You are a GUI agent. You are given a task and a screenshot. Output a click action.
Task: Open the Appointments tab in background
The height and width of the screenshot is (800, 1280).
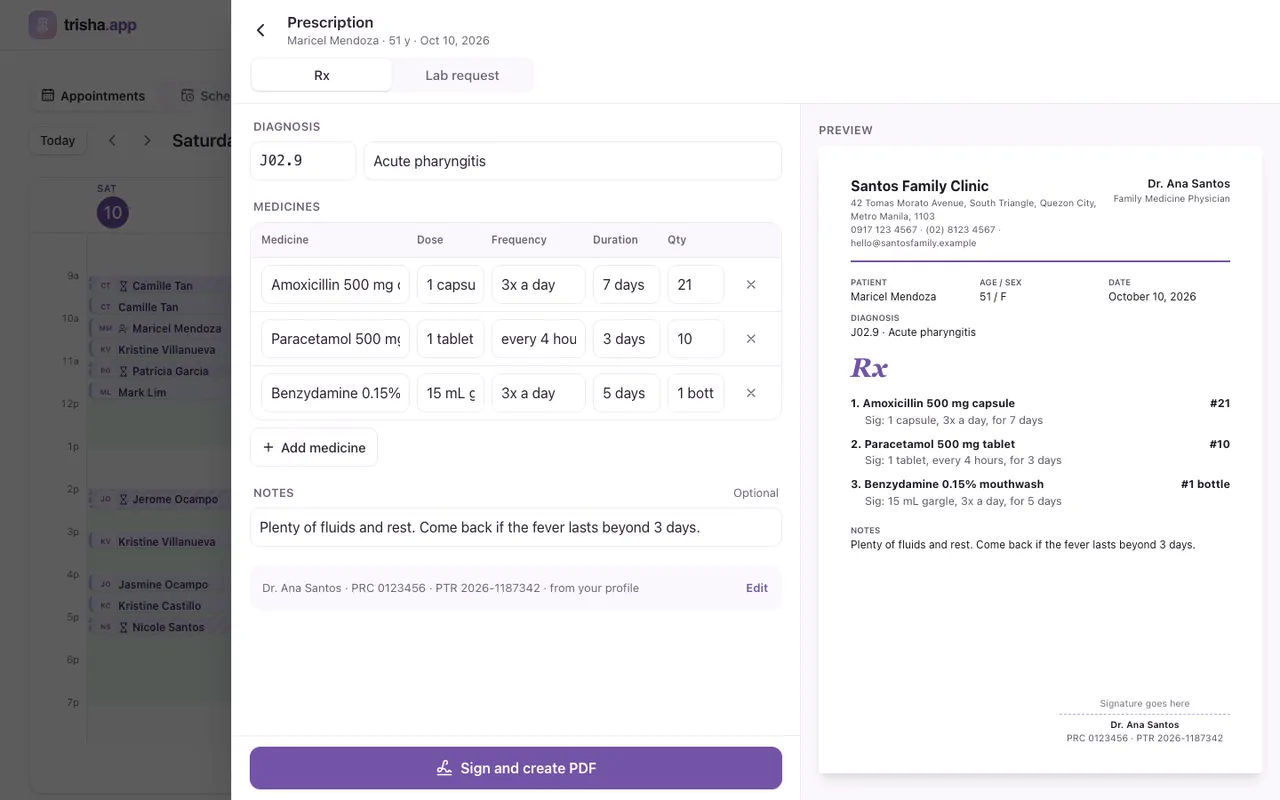click(x=93, y=96)
